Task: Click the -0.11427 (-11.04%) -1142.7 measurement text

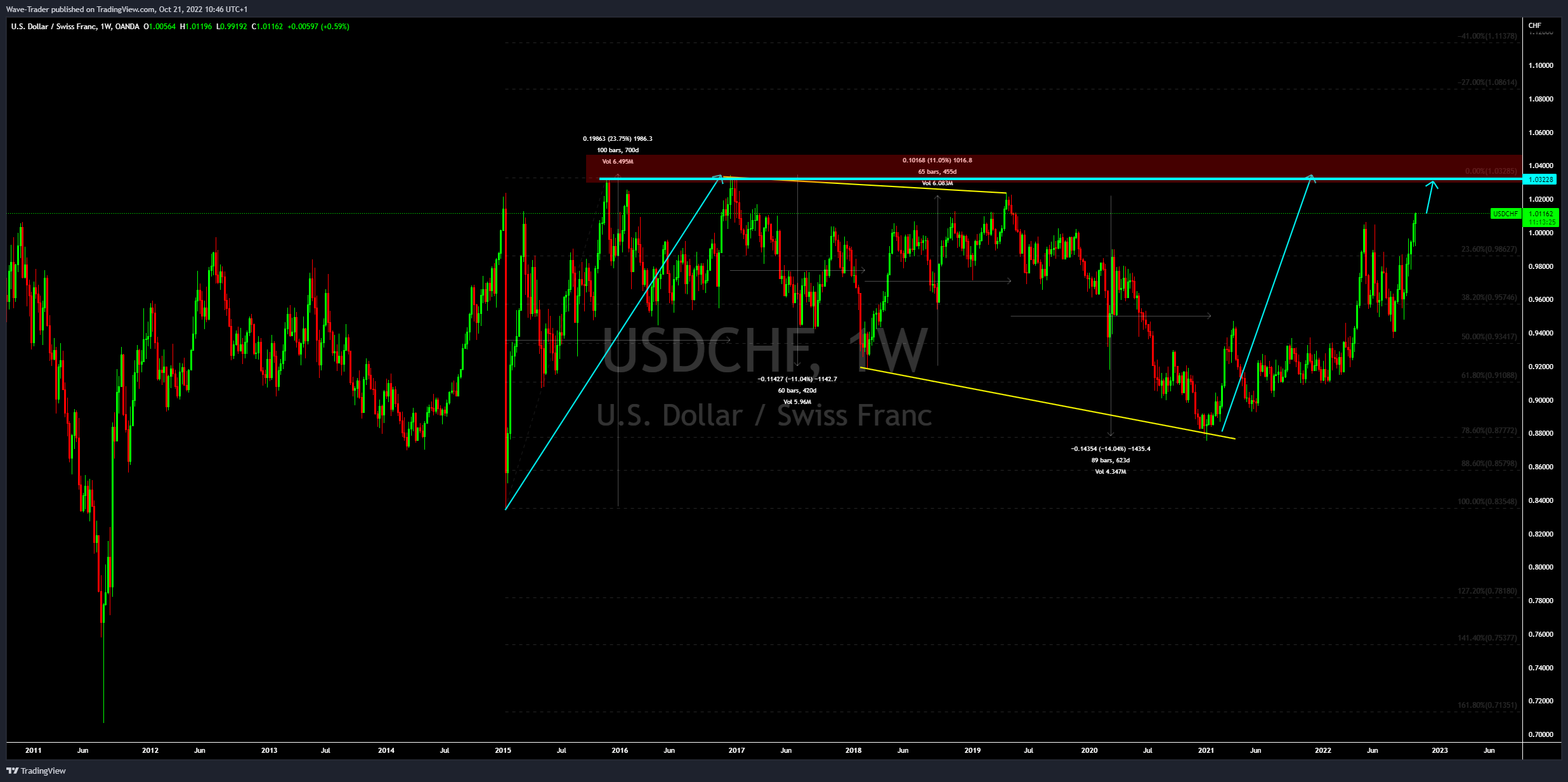Action: pyautogui.click(x=797, y=379)
